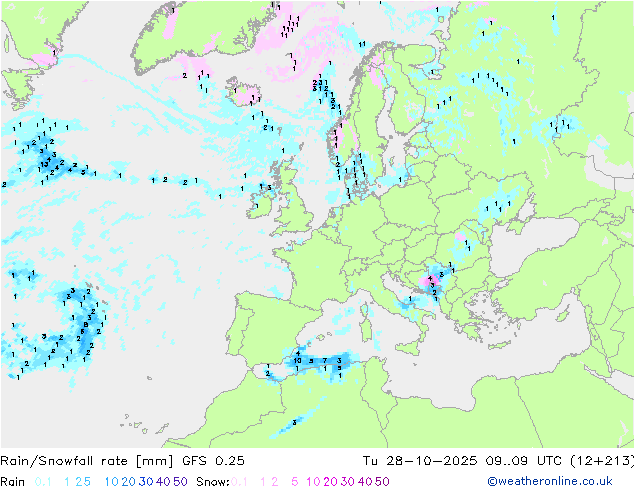Screen dimensions: 634x490
Task: Click the rain legend value 40
Action: pos(163,482)
